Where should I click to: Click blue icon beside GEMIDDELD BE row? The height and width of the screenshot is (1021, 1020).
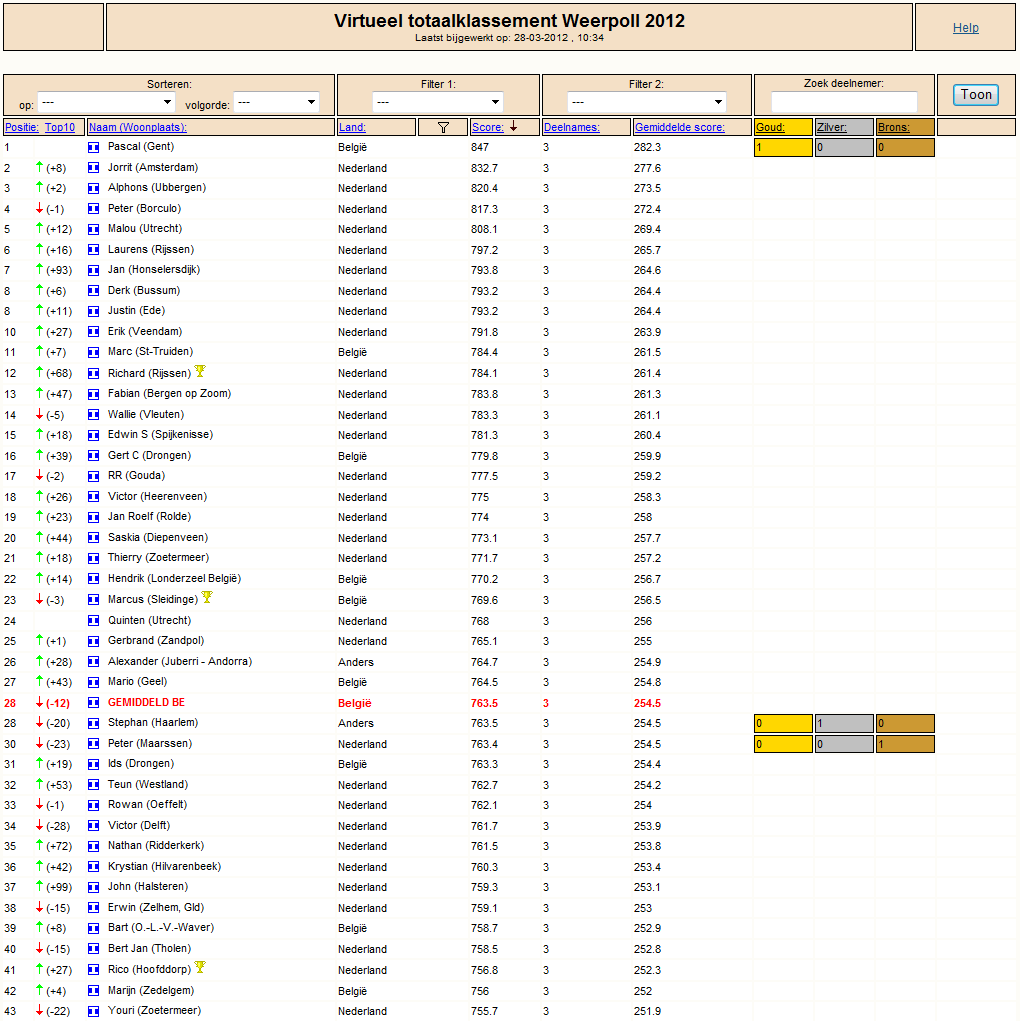tap(94, 703)
